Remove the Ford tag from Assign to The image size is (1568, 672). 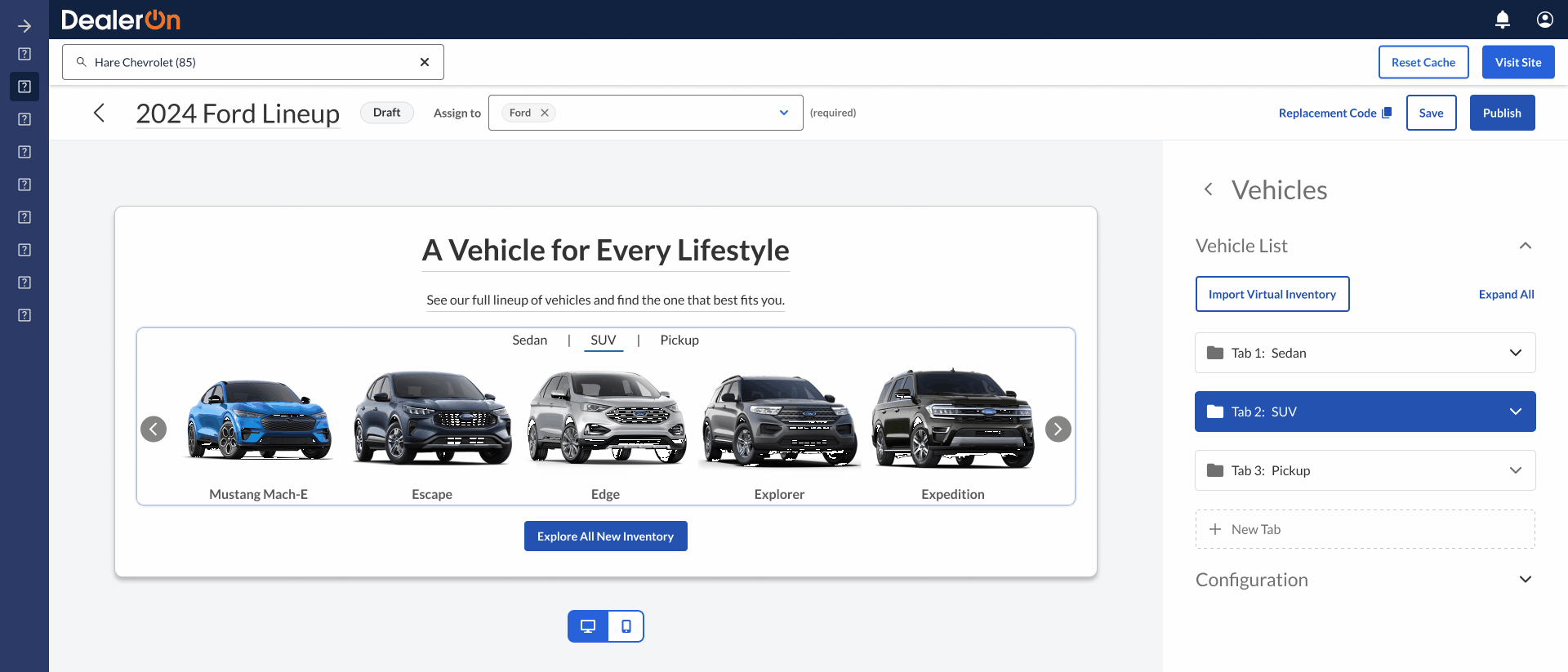tap(545, 113)
